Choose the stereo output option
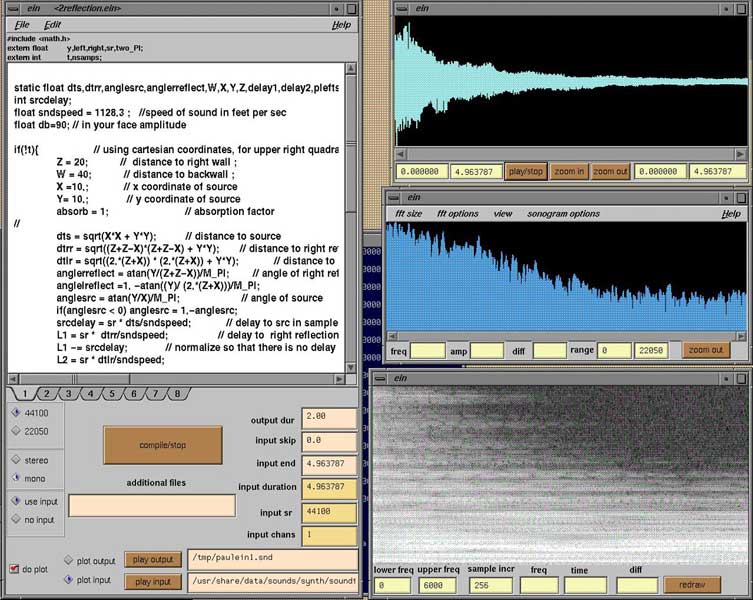This screenshot has width=753, height=600. click(x=14, y=459)
